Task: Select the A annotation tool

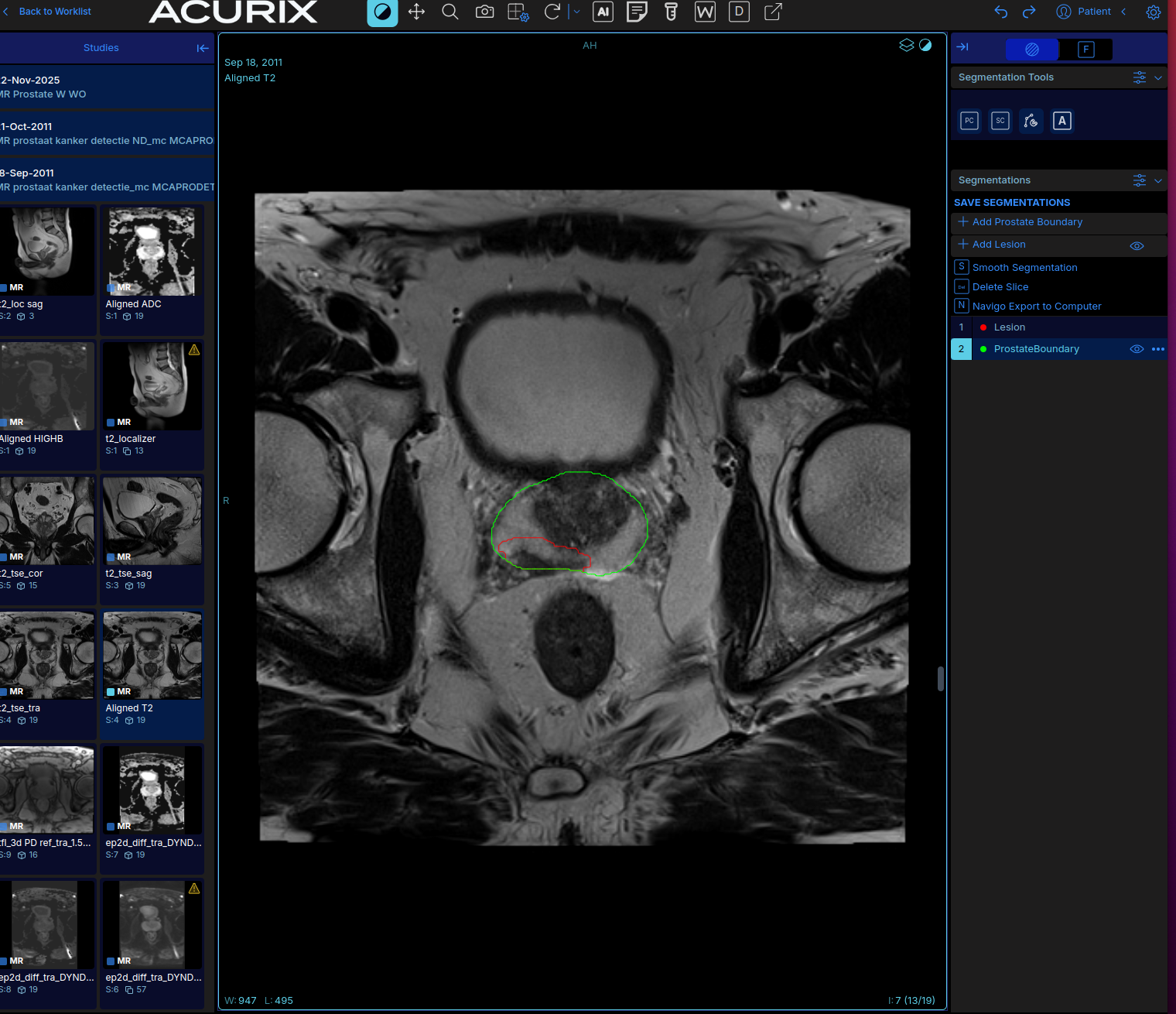Action: point(1061,121)
